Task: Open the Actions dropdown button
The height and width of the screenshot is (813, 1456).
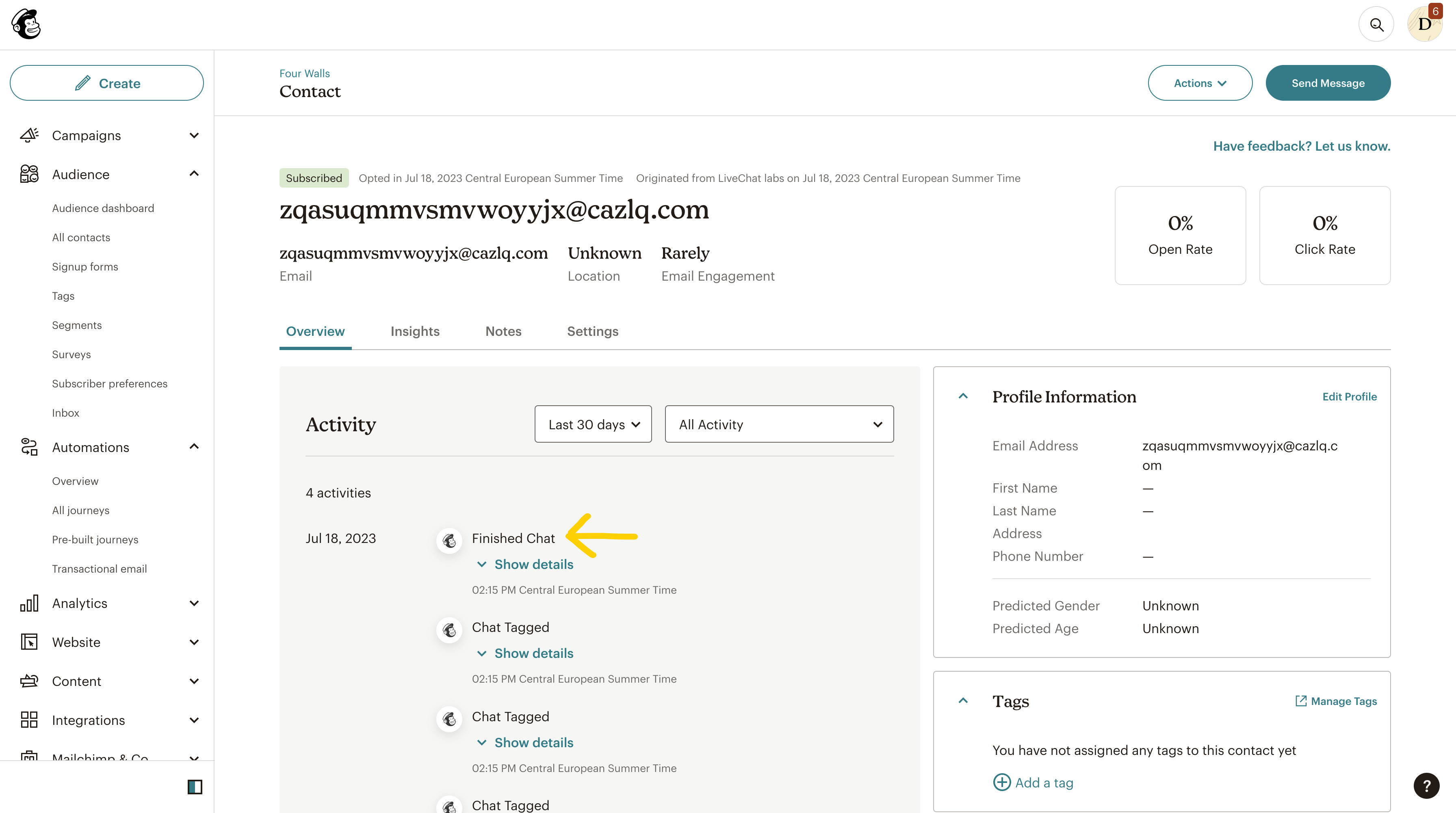Action: click(x=1200, y=83)
